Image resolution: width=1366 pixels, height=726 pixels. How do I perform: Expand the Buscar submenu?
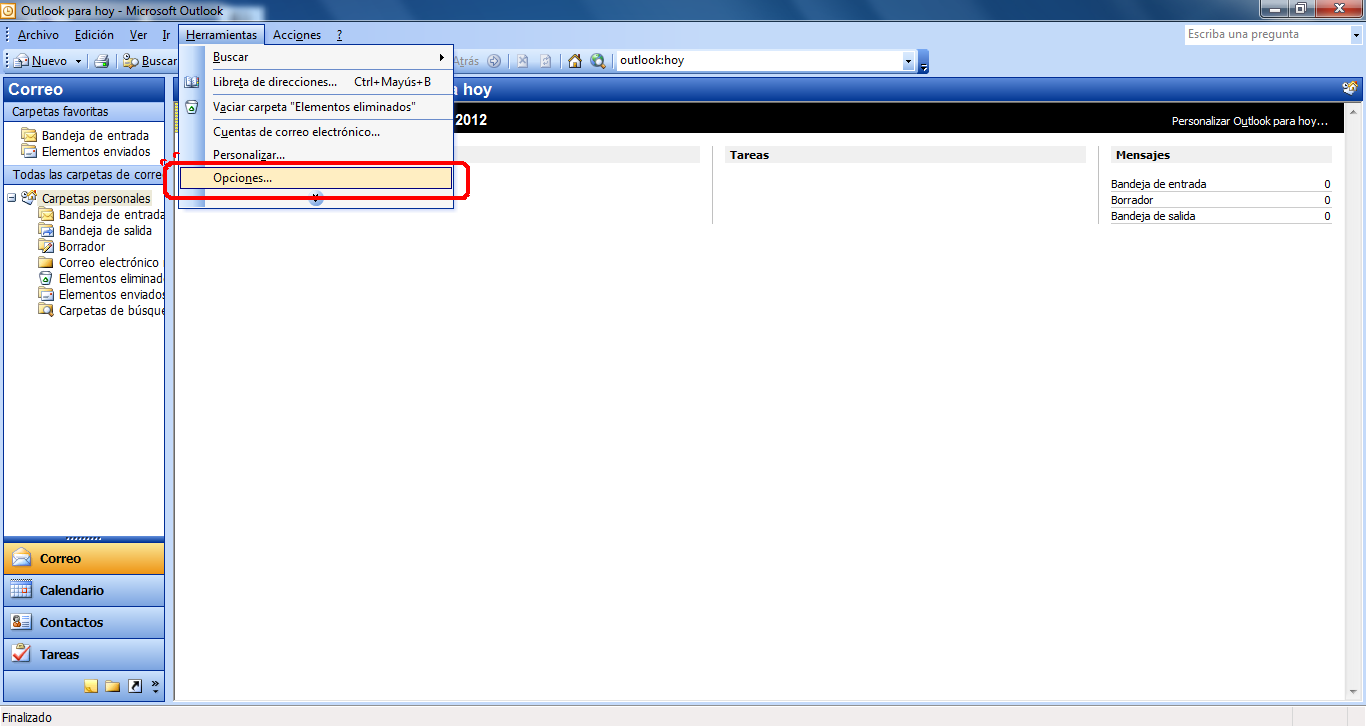point(316,57)
